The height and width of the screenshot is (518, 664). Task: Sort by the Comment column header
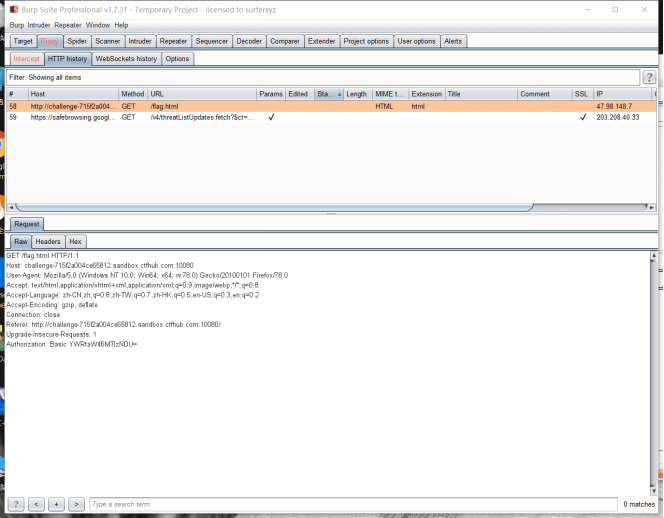click(545, 94)
